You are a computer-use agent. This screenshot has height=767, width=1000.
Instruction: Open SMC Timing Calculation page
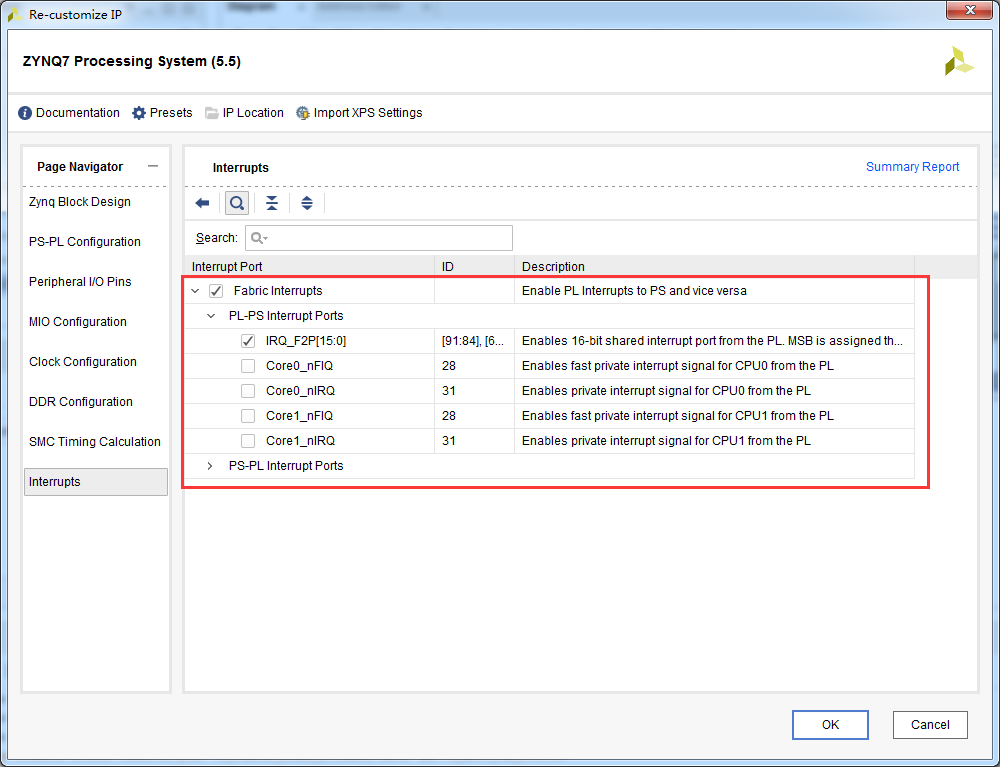tap(95, 442)
